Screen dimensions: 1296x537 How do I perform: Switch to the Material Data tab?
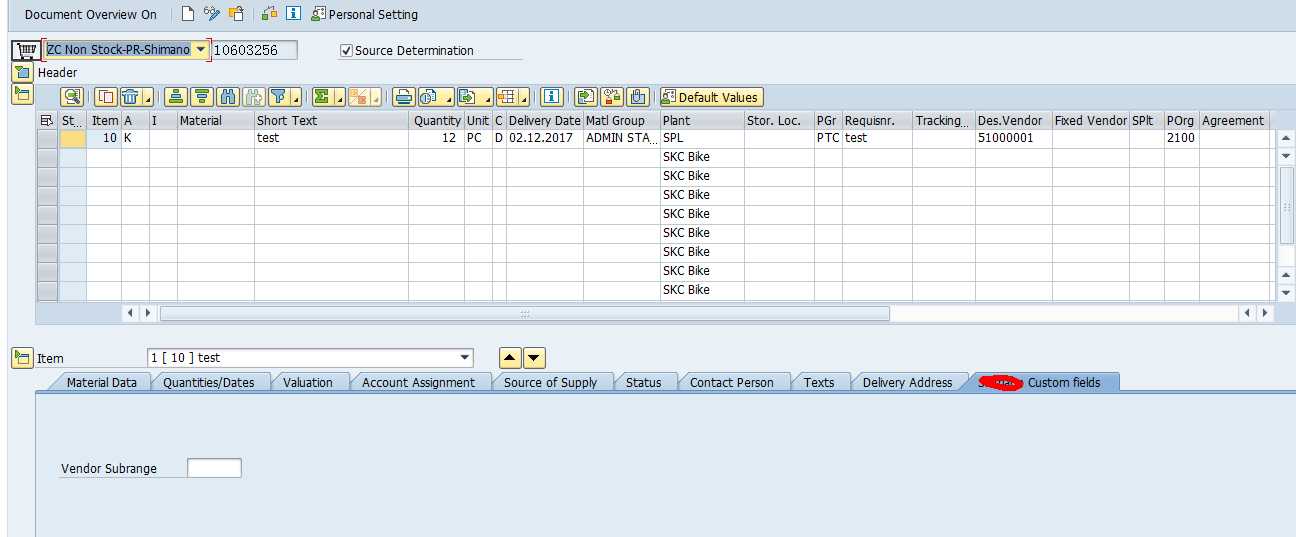tap(101, 382)
